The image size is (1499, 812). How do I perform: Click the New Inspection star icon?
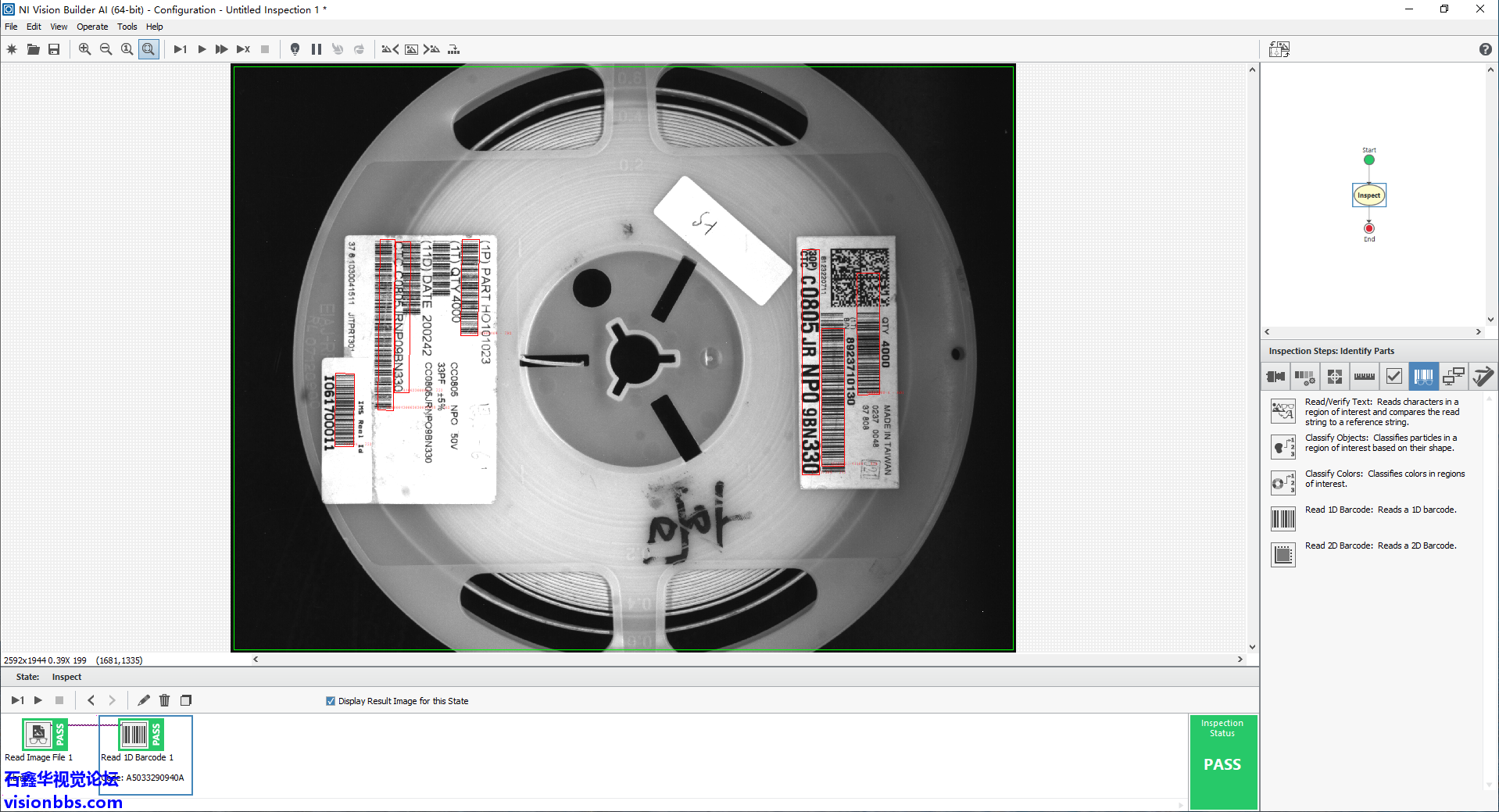[x=12, y=49]
